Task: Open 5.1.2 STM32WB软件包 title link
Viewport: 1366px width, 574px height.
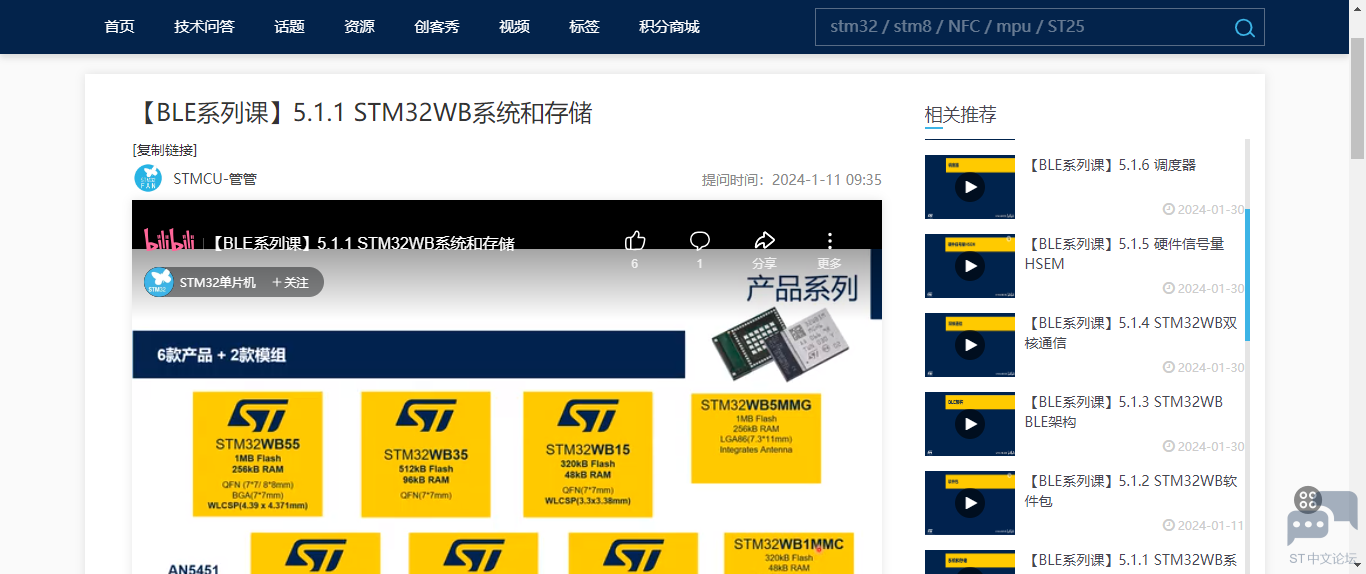Action: pyautogui.click(x=1130, y=491)
